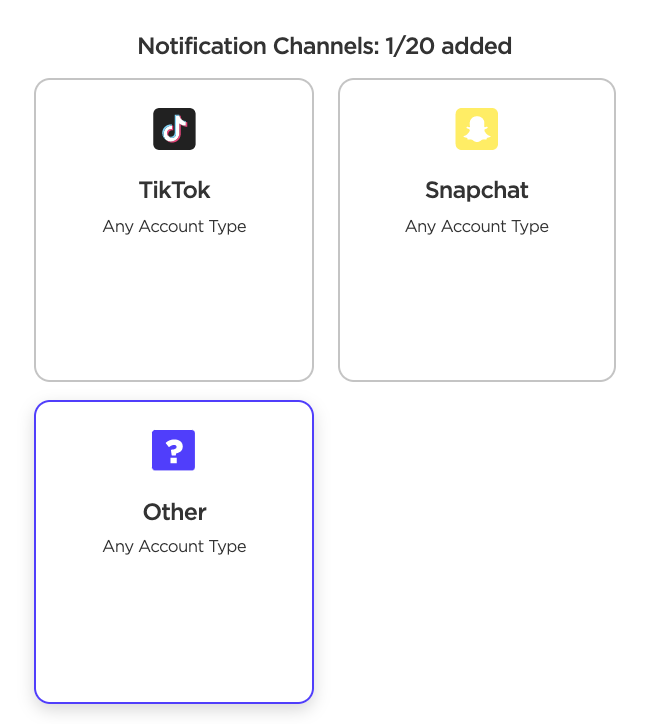
Task: Click the purple question mark icon
Action: [174, 451]
